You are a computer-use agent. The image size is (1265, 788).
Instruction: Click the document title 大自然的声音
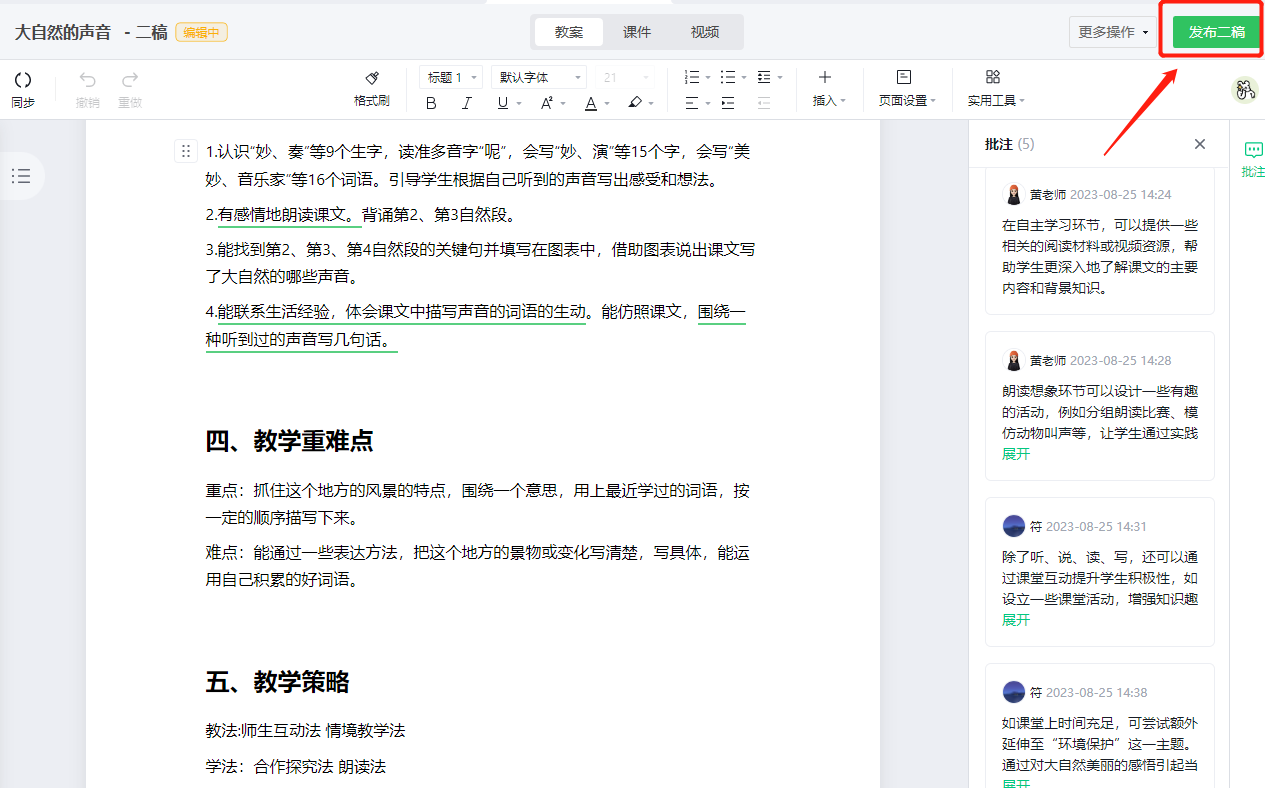coord(62,32)
